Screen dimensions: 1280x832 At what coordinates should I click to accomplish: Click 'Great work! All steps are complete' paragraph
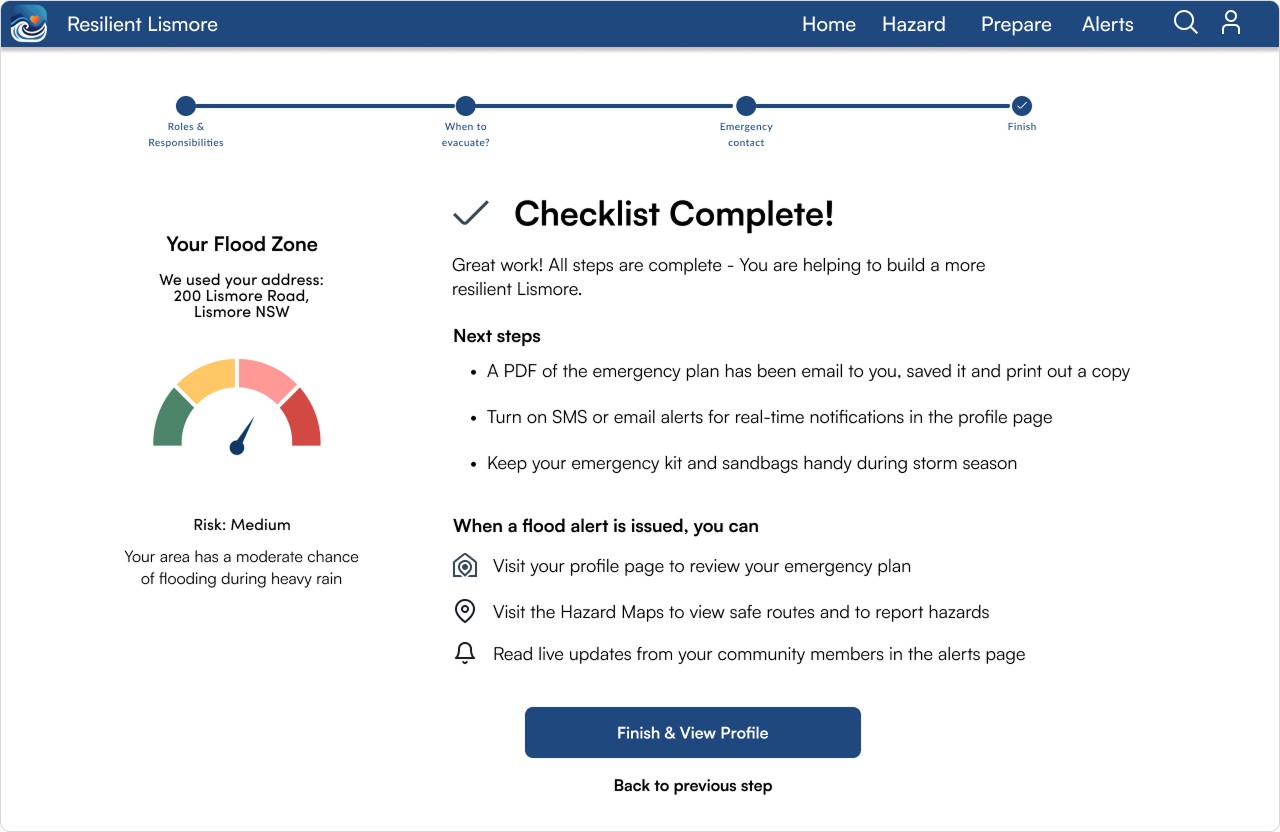pyautogui.click(x=719, y=277)
